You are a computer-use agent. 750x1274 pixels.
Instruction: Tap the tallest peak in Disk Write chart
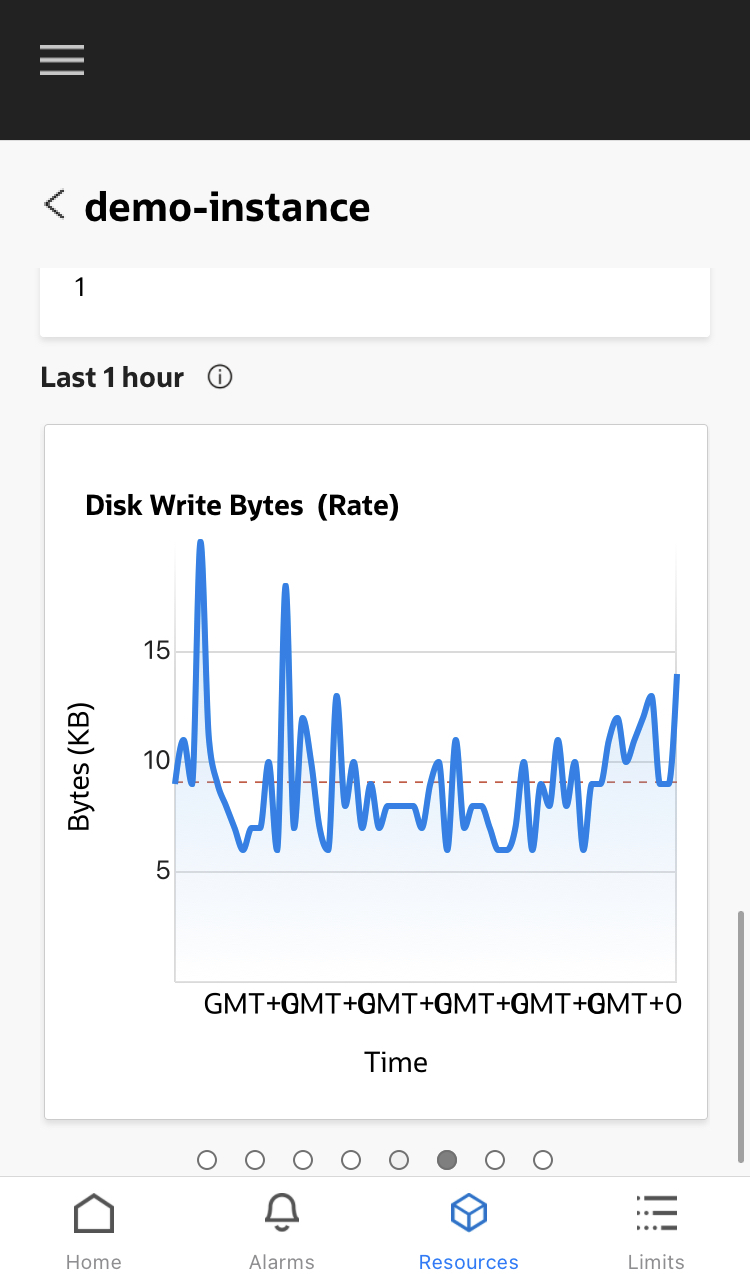(x=200, y=547)
